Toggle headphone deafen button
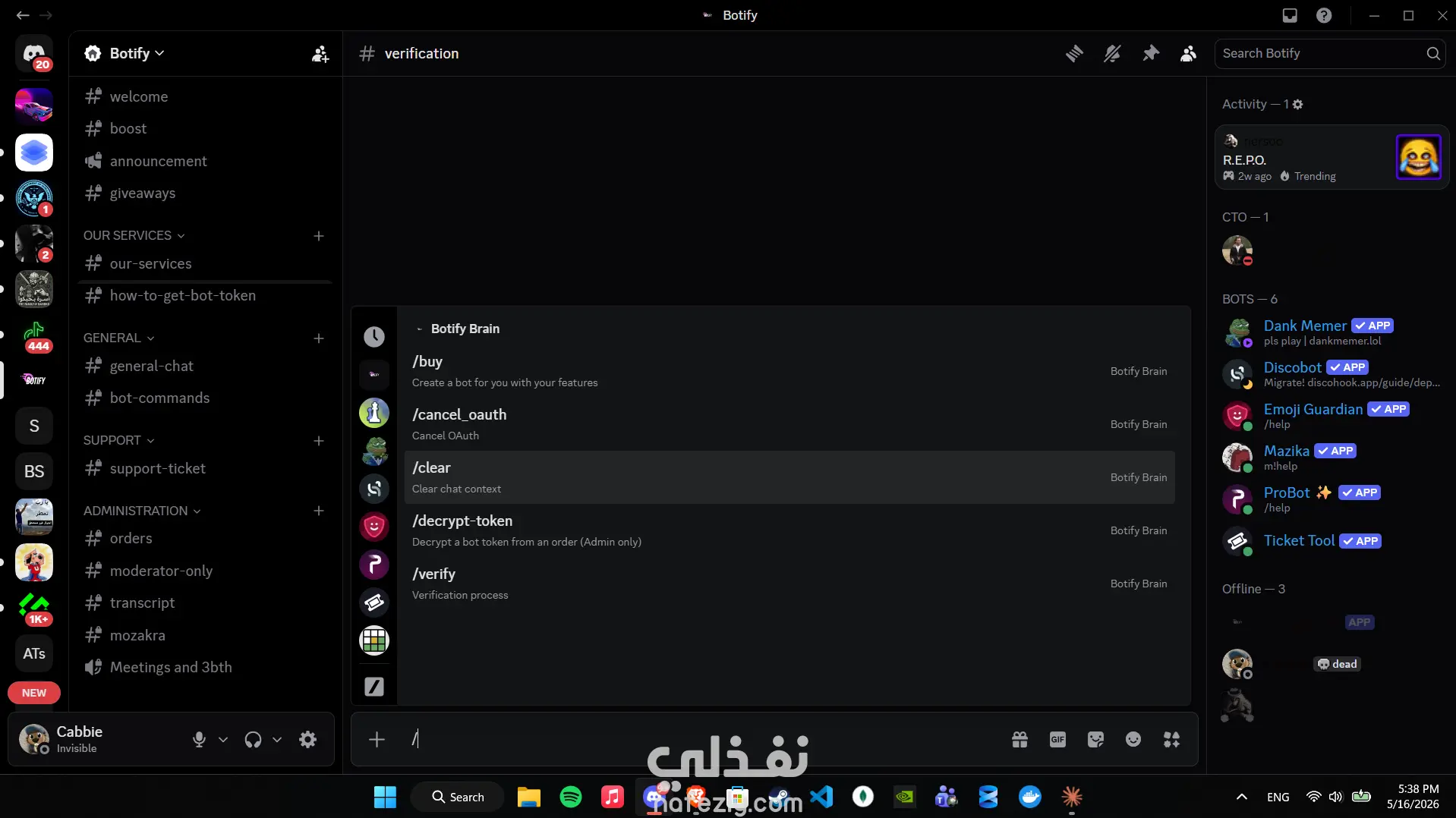The height and width of the screenshot is (818, 1456). (x=253, y=739)
